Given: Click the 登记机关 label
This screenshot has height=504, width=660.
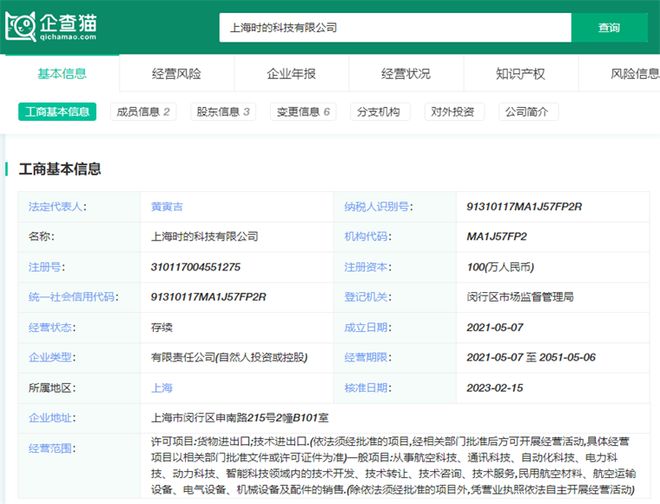Looking at the screenshot, I should (x=367, y=297).
